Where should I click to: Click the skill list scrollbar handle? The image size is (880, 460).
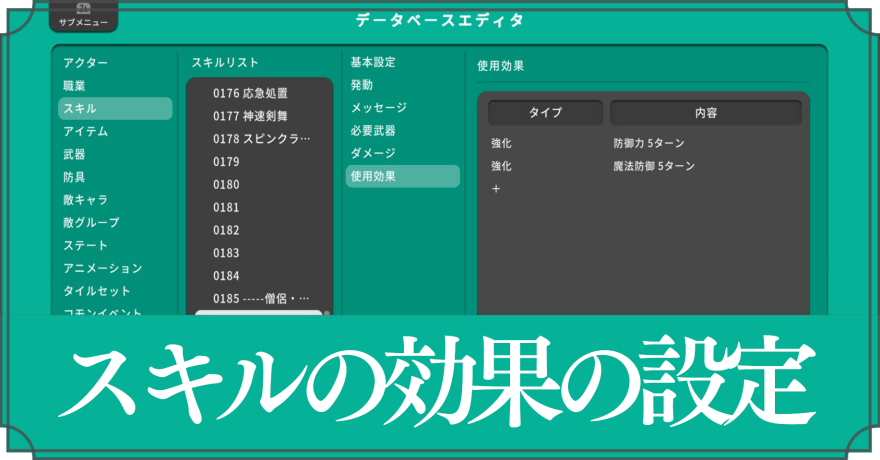[327, 313]
